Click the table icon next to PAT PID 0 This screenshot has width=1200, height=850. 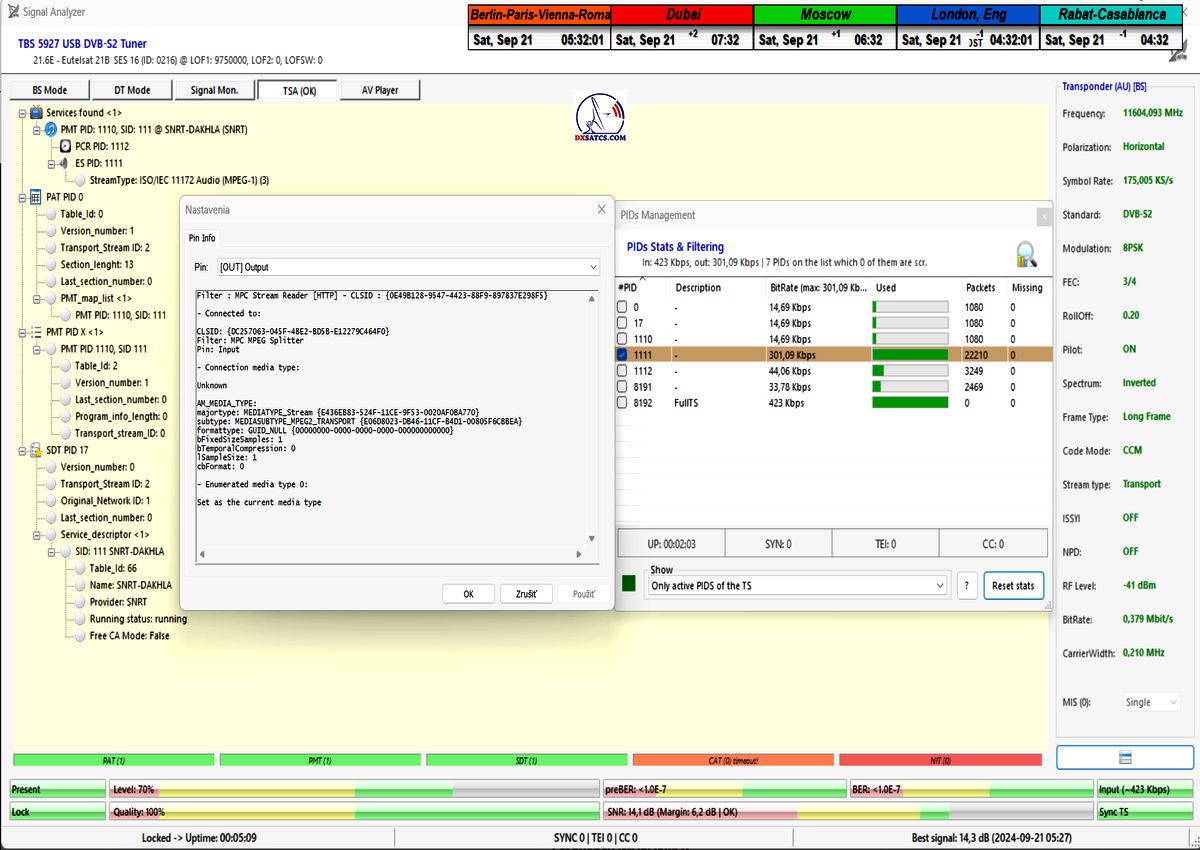[x=37, y=197]
